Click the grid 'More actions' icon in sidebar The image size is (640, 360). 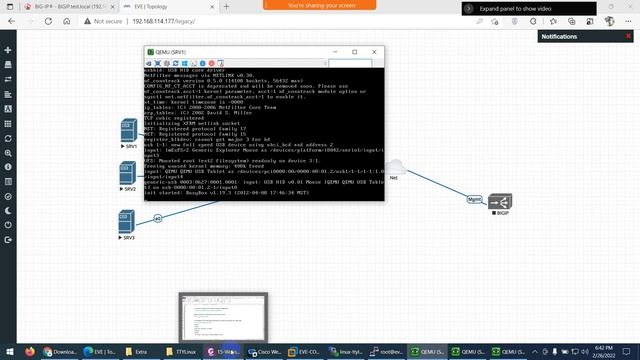[8, 124]
